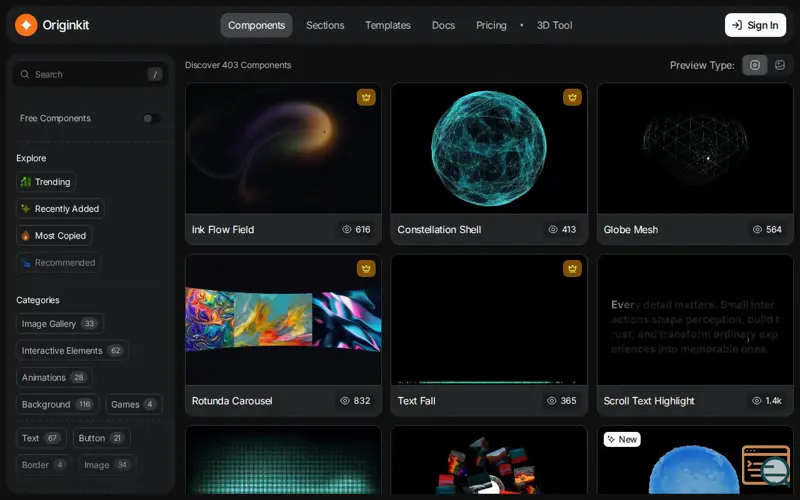This screenshot has width=800, height=500.
Task: Click the orange terminal widget icon
Action: (x=765, y=465)
